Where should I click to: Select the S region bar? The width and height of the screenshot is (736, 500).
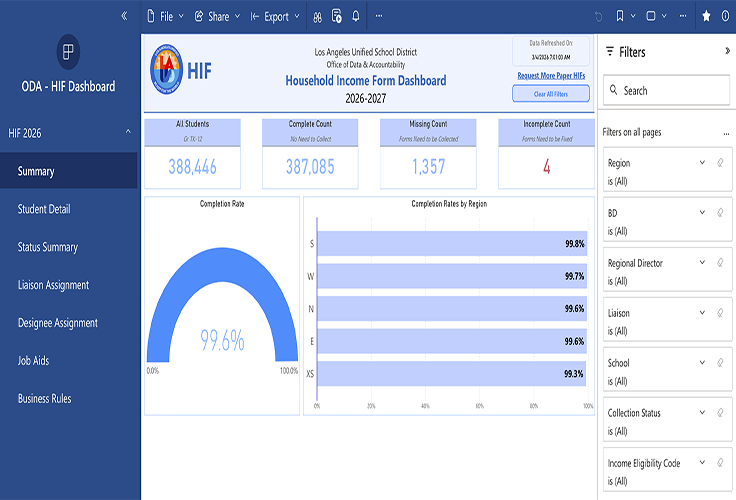coord(452,244)
